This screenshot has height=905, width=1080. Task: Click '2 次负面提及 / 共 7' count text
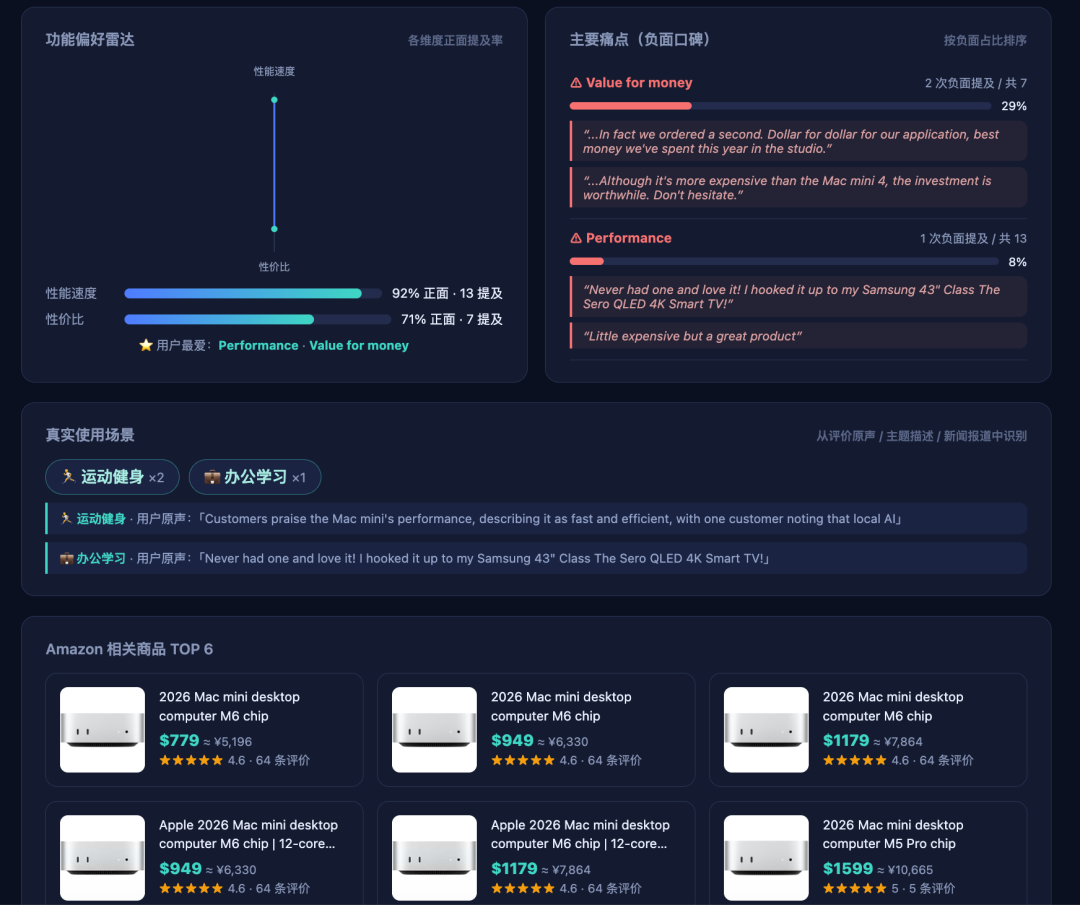pos(975,83)
